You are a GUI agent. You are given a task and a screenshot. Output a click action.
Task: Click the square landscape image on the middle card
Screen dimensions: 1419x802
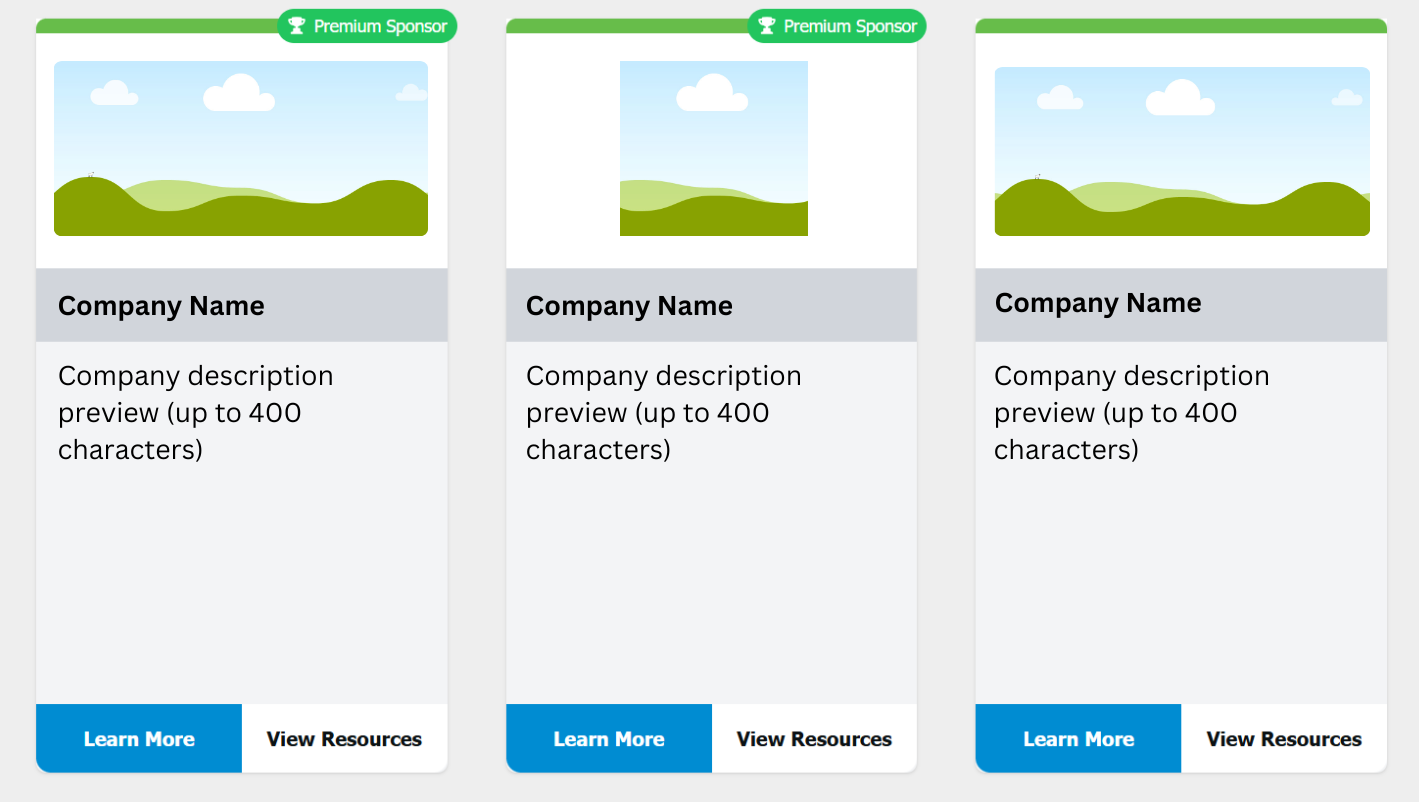pyautogui.click(x=714, y=148)
